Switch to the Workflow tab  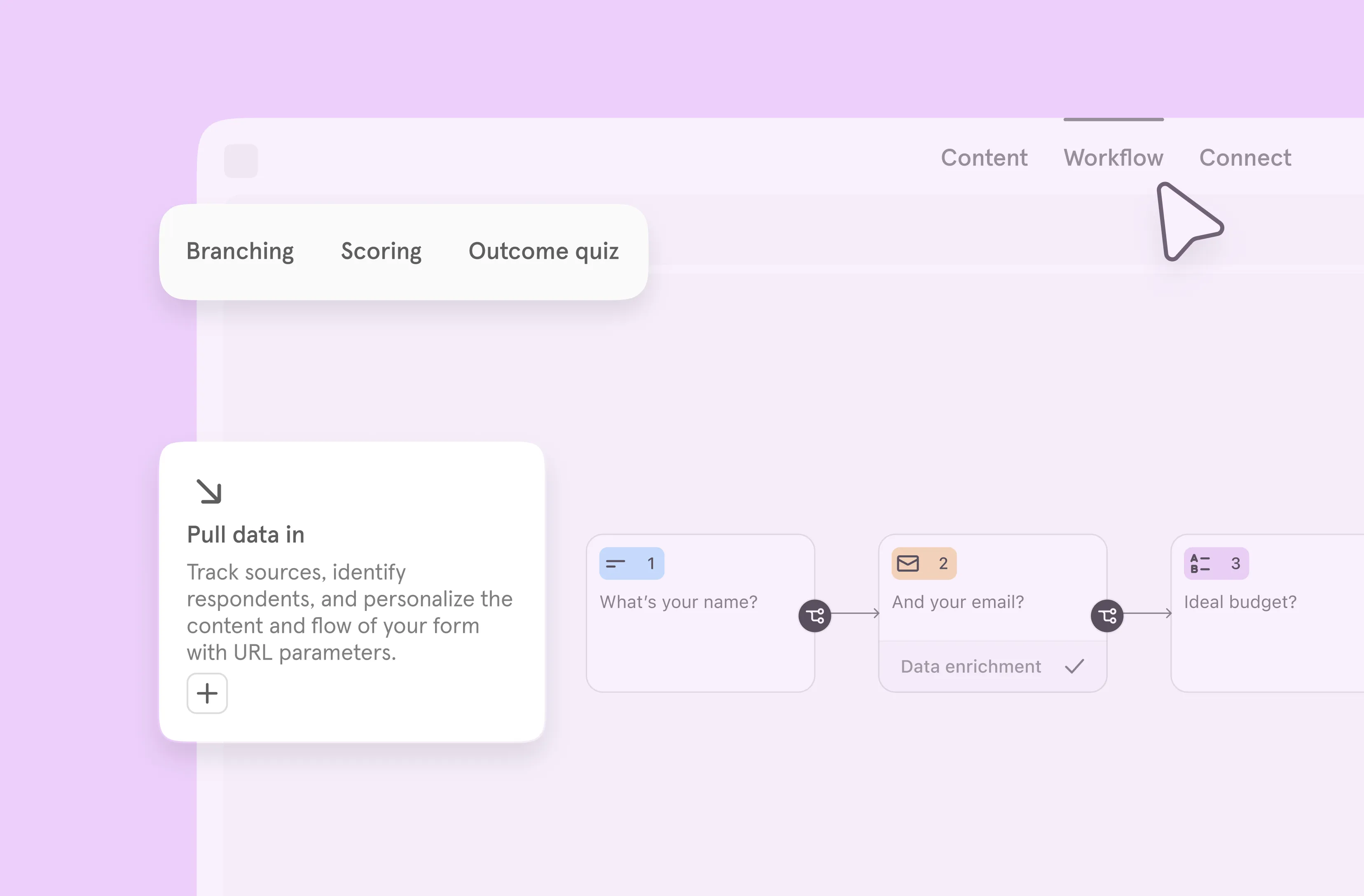(x=1113, y=158)
